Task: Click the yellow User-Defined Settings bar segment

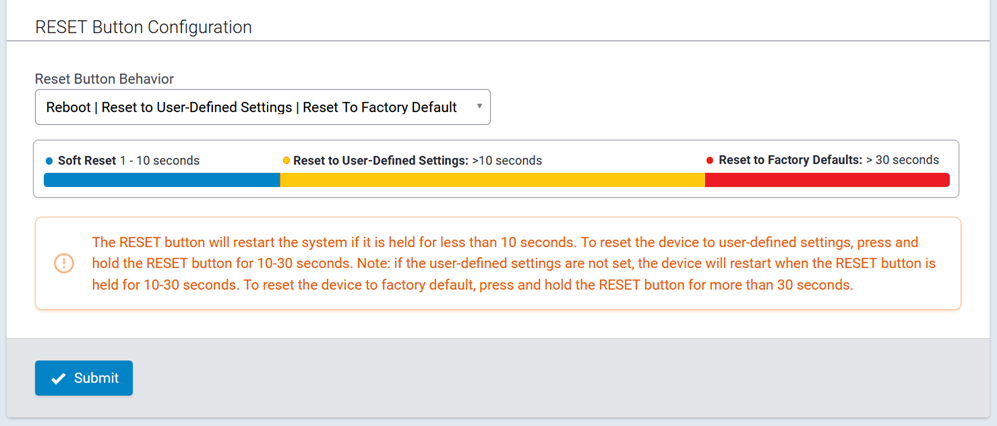Action: [492, 180]
